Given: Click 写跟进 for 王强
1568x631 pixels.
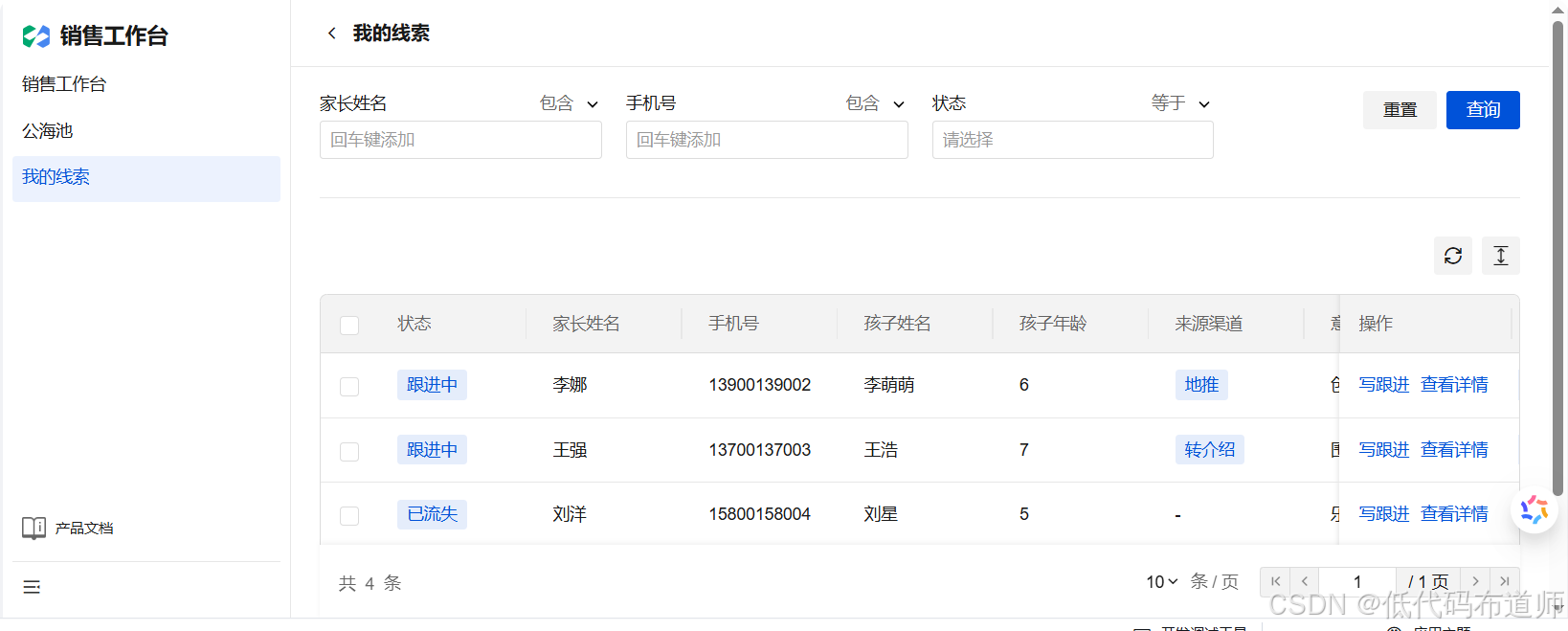Looking at the screenshot, I should [1384, 450].
